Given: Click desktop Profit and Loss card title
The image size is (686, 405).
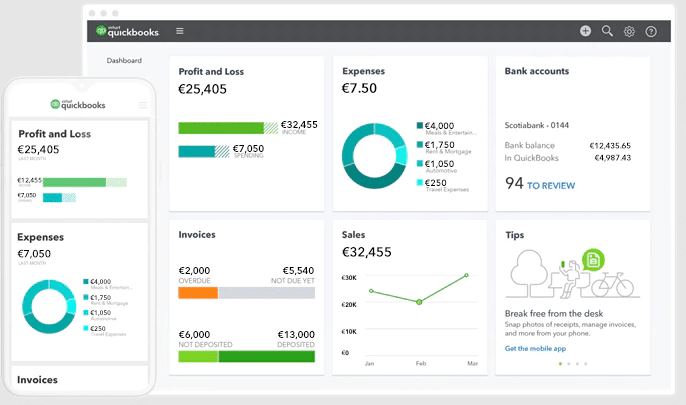Looking at the screenshot, I should [211, 71].
